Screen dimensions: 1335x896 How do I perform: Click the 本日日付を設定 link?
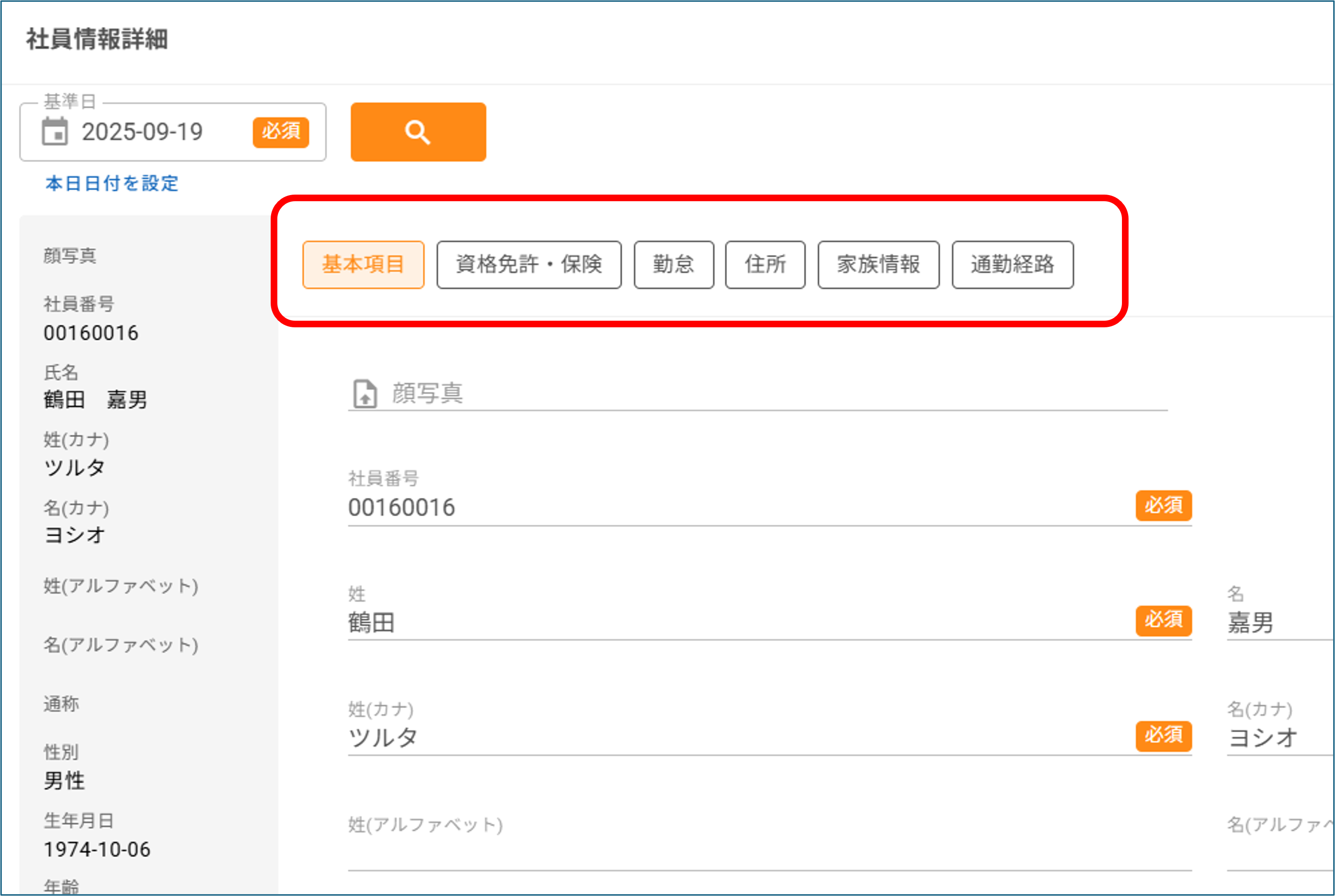[x=111, y=184]
